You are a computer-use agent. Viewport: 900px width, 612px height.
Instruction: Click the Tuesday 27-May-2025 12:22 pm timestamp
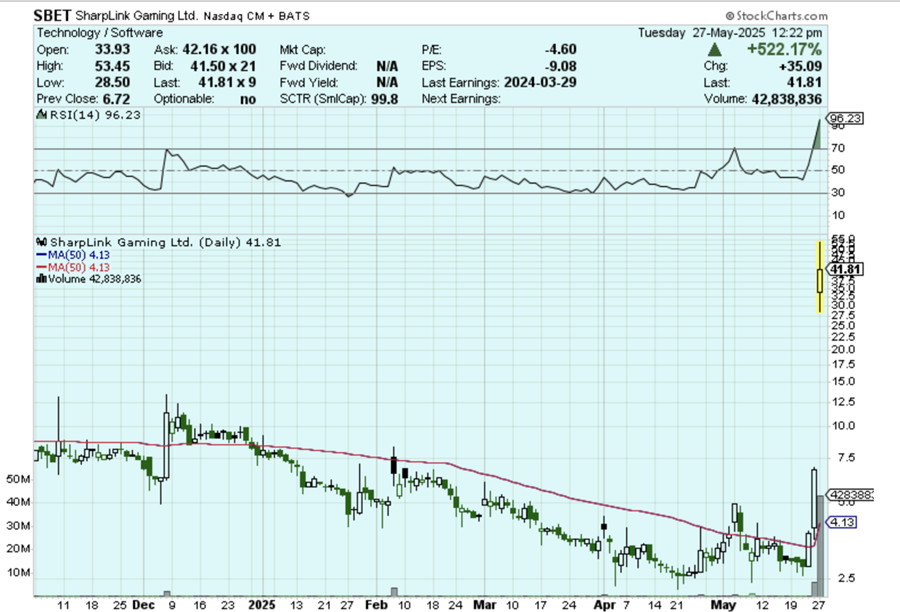(x=730, y=33)
